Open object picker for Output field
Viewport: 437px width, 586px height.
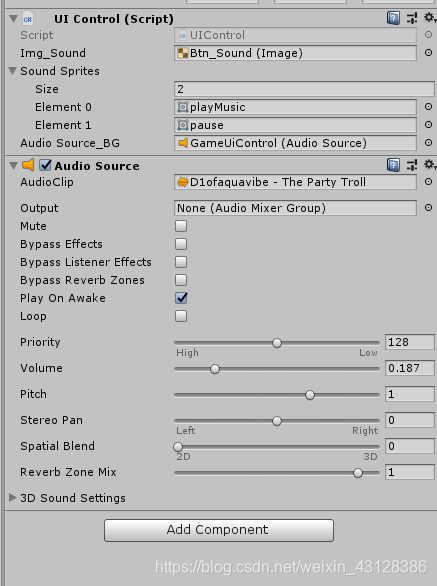[428, 208]
